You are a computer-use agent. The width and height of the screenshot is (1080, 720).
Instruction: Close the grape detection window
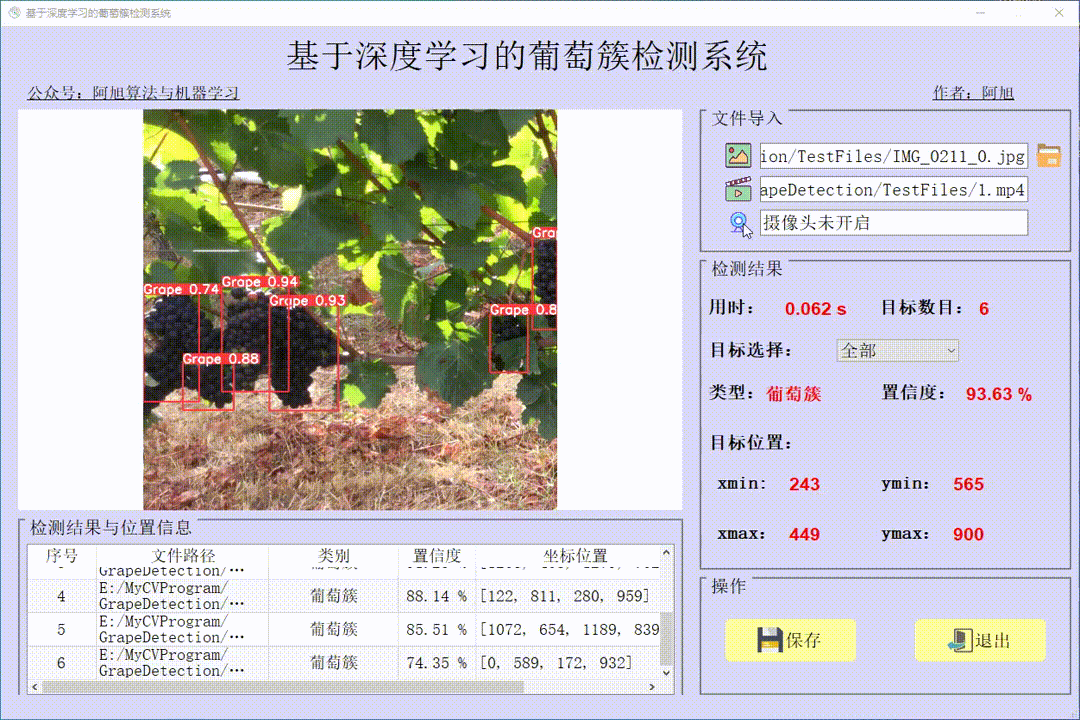(1059, 12)
